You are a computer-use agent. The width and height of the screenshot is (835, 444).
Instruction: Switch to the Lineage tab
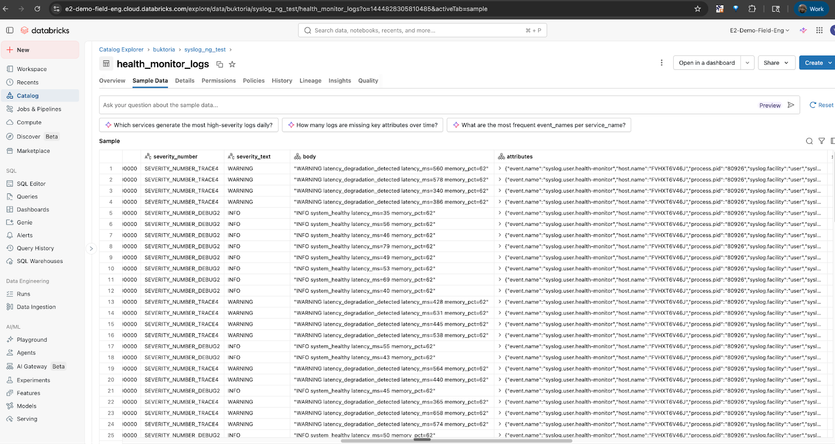[310, 80]
